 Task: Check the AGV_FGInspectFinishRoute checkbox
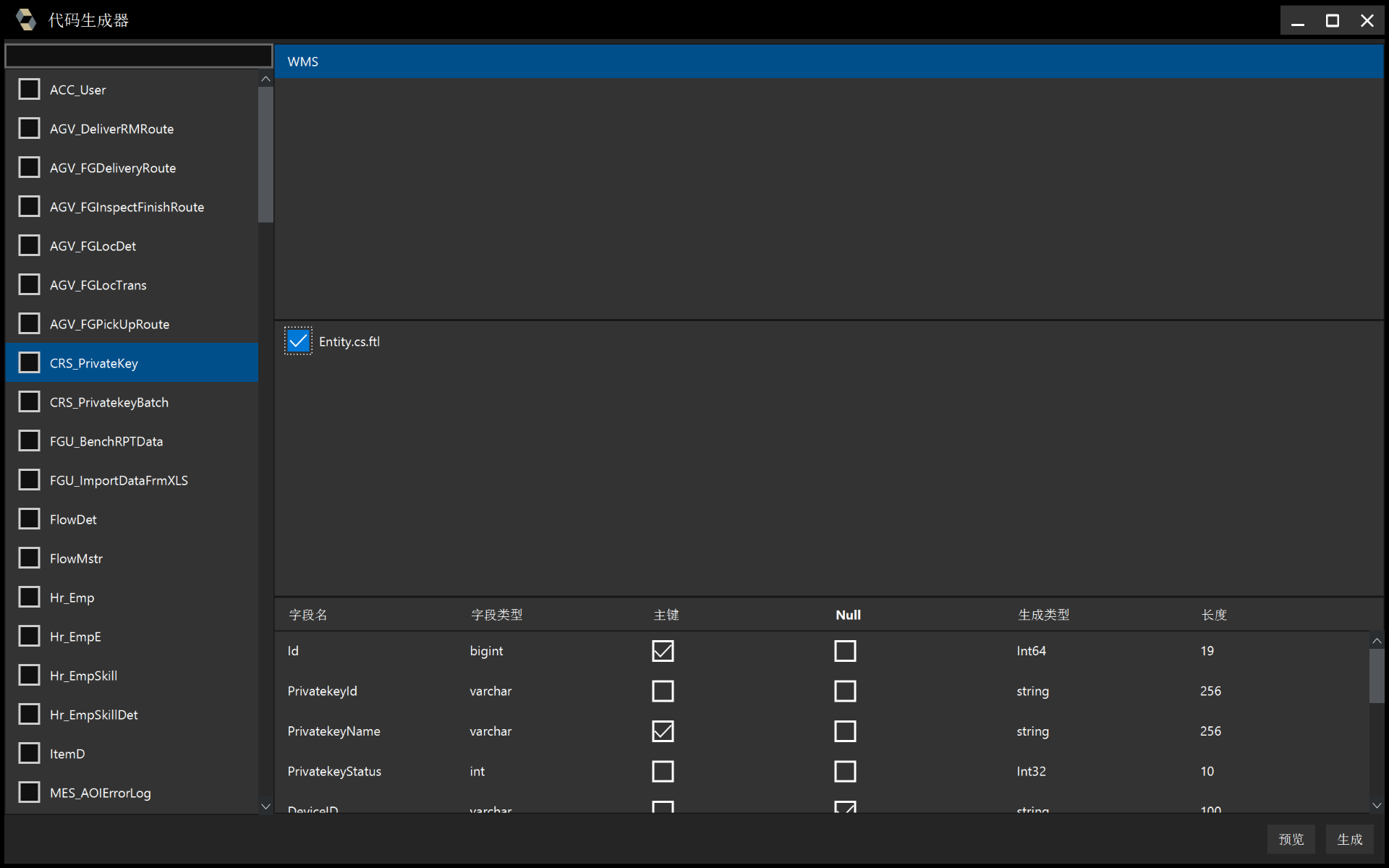[30, 206]
